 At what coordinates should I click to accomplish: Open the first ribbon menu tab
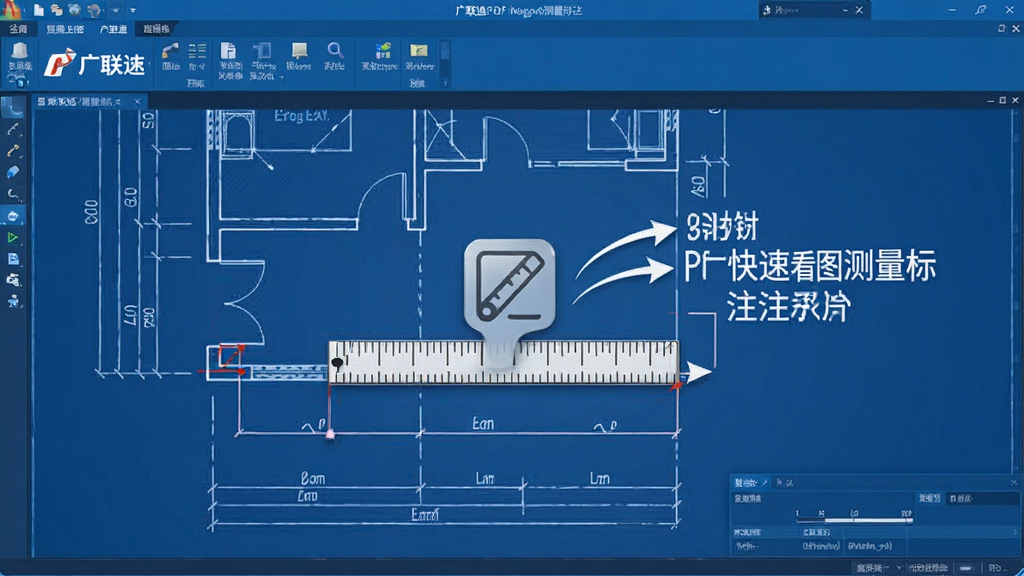point(18,29)
